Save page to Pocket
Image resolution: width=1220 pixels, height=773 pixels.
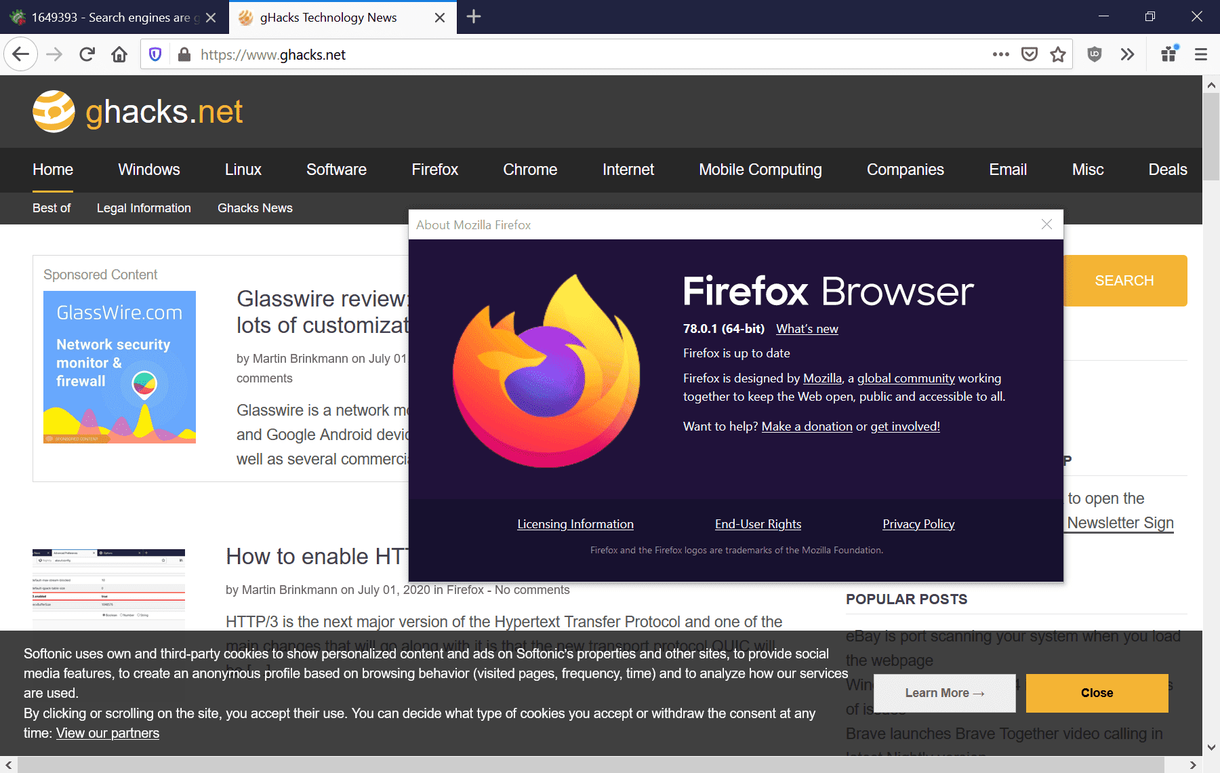1029,54
